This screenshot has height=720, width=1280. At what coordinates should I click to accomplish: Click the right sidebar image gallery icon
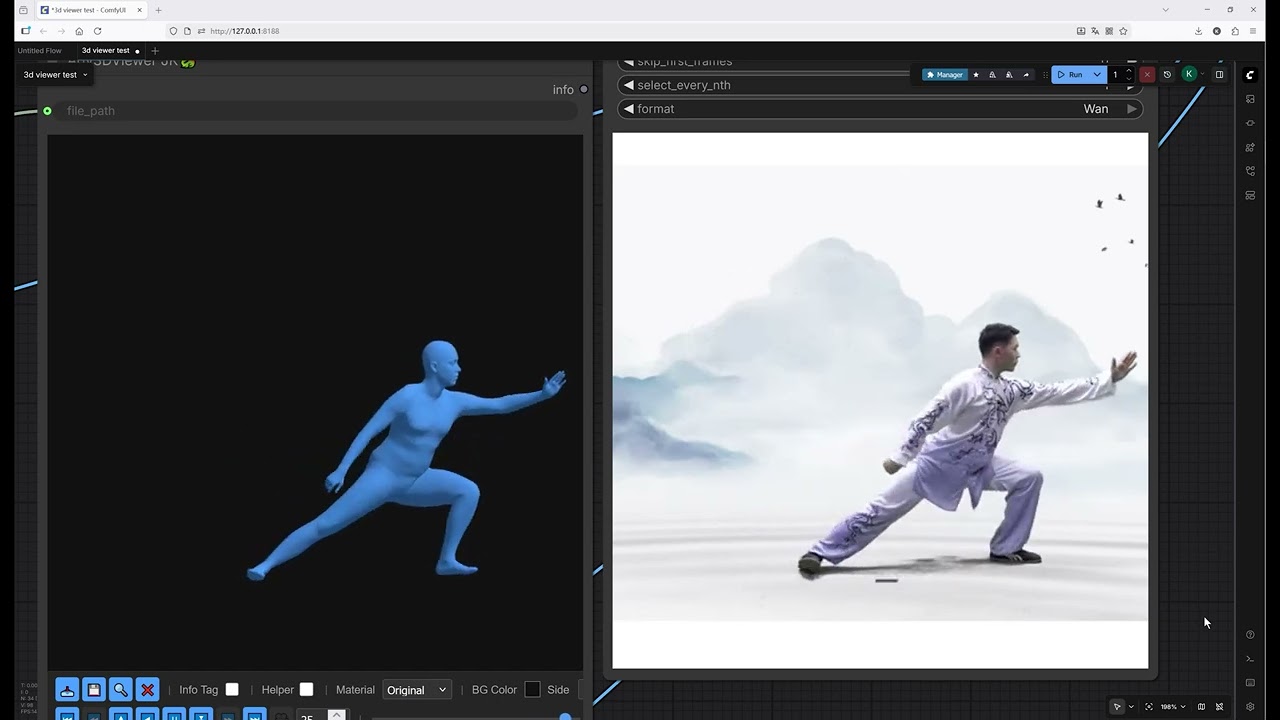click(x=1250, y=99)
